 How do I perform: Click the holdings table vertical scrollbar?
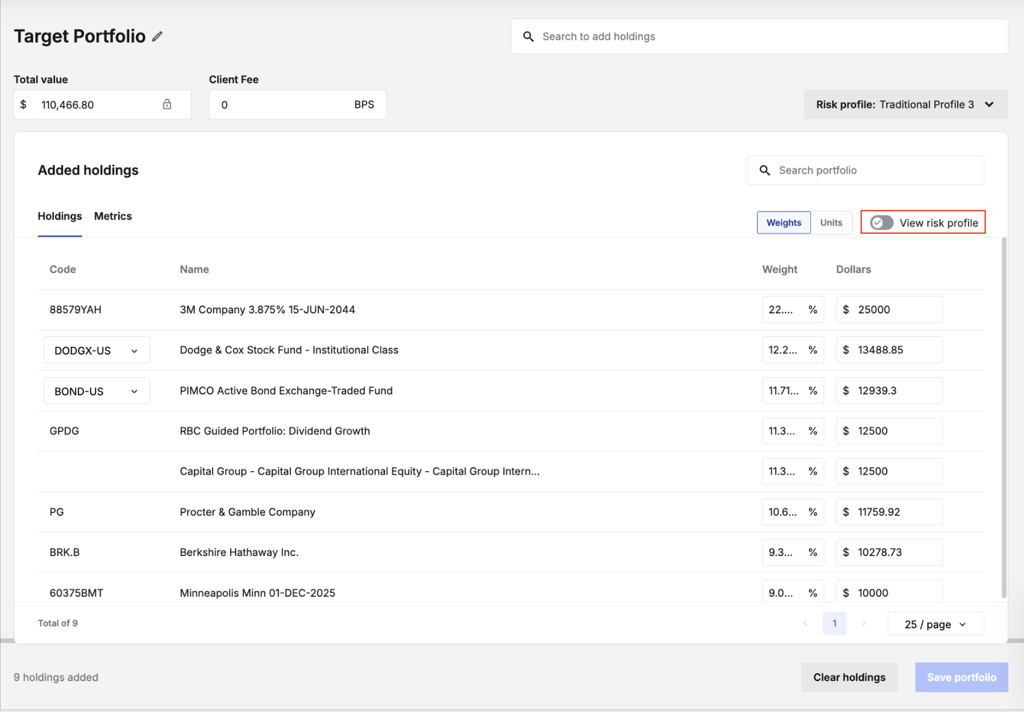(x=1004, y=418)
